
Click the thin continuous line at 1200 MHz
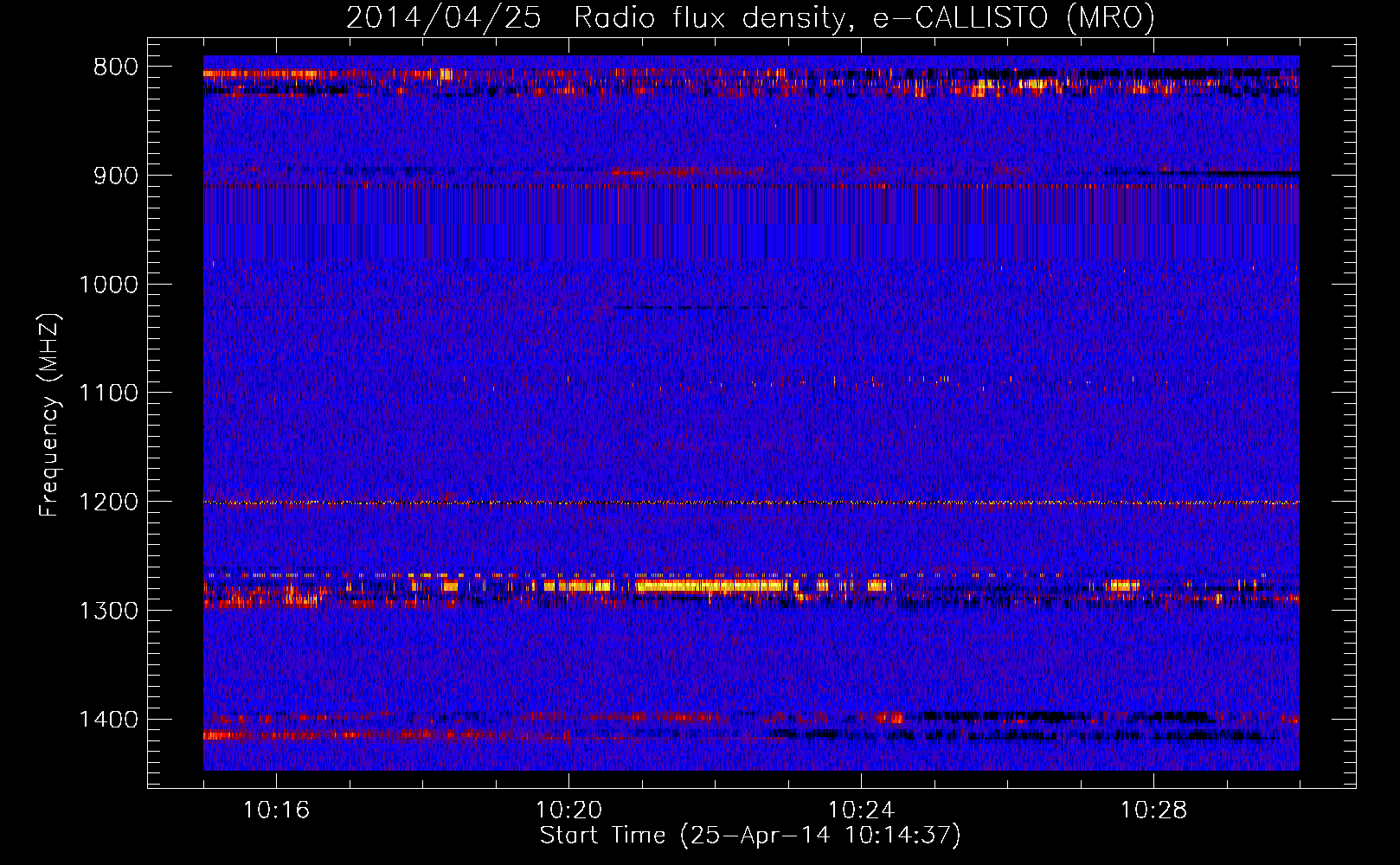point(751,503)
